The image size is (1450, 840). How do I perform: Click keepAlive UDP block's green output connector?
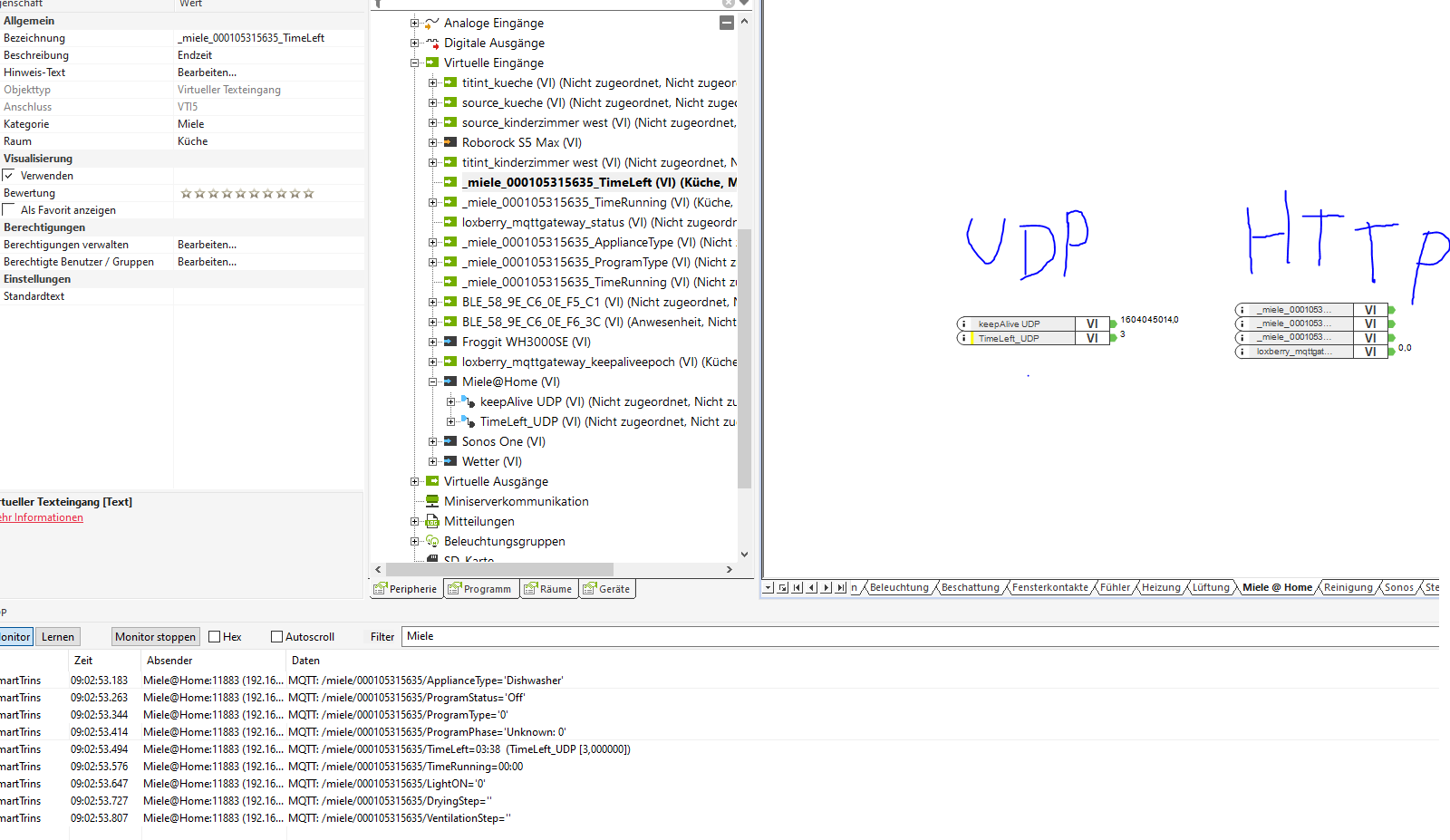point(1114,323)
